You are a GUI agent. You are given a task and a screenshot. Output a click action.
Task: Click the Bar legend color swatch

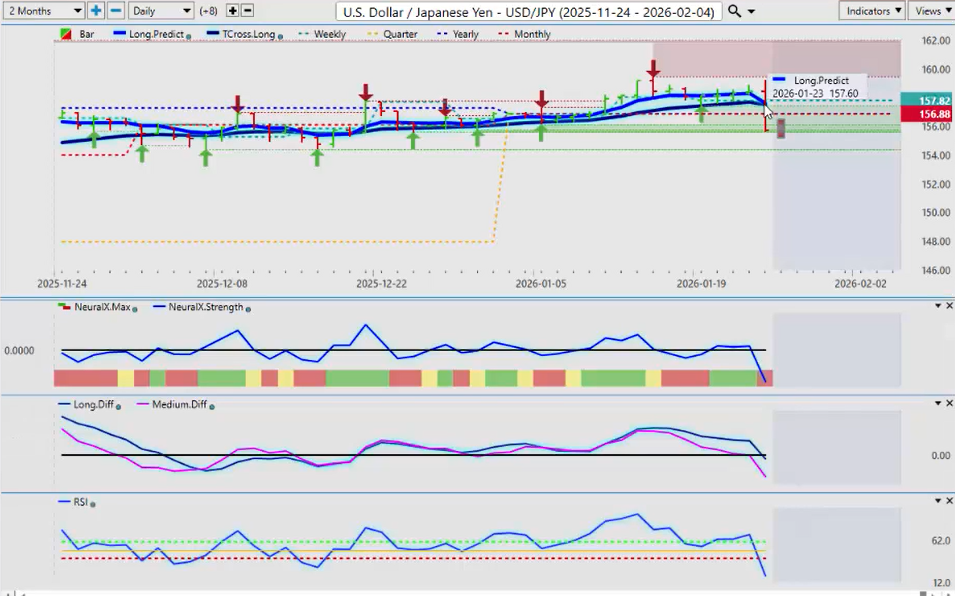coord(66,34)
